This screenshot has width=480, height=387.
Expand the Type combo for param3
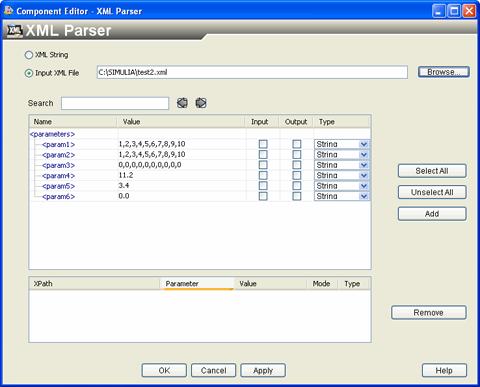click(364, 165)
